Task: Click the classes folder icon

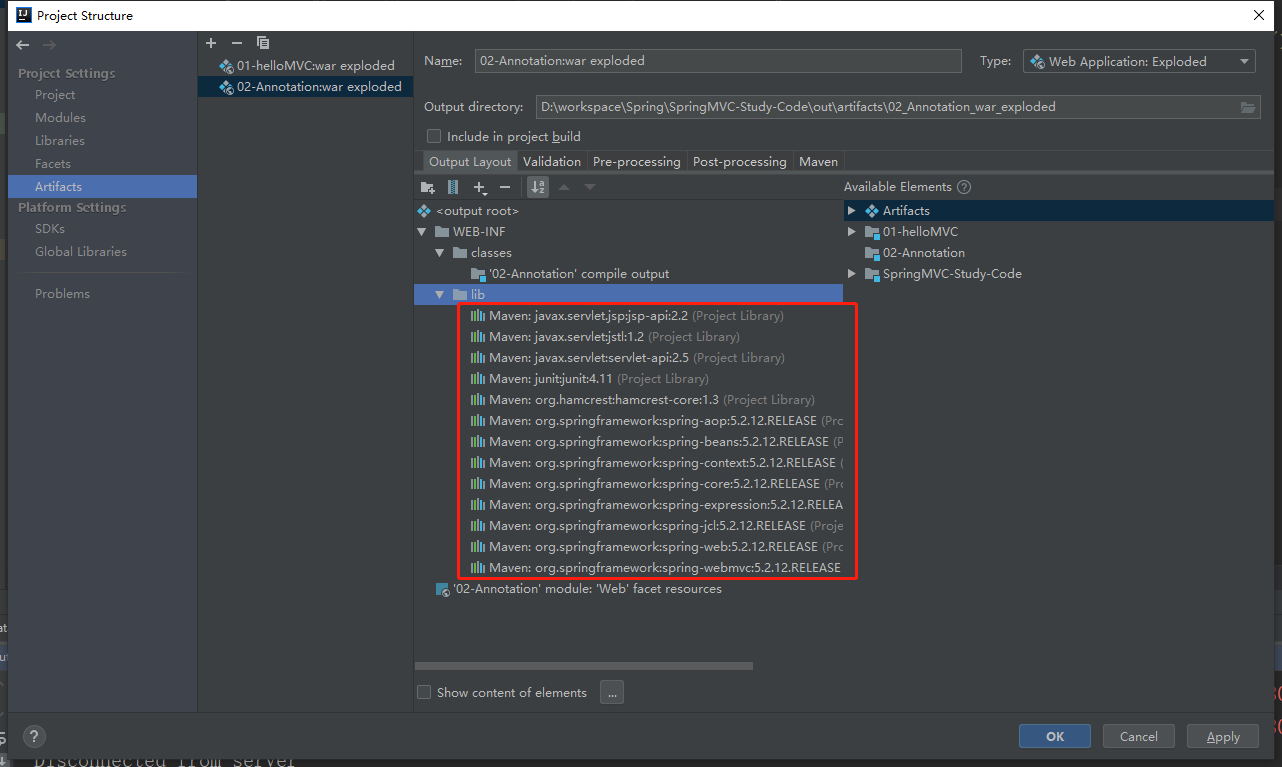Action: (x=460, y=253)
